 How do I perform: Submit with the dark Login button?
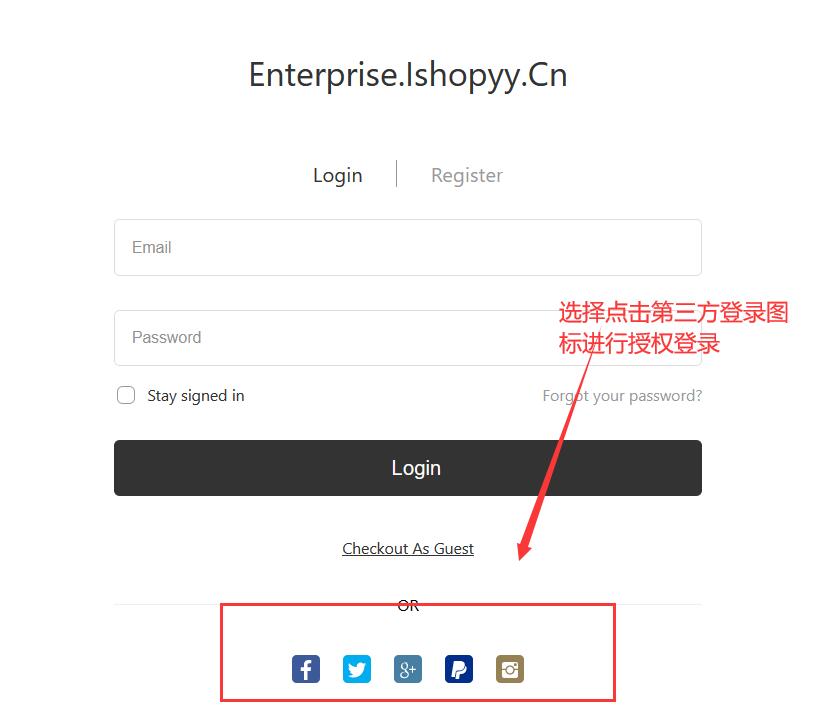point(407,468)
